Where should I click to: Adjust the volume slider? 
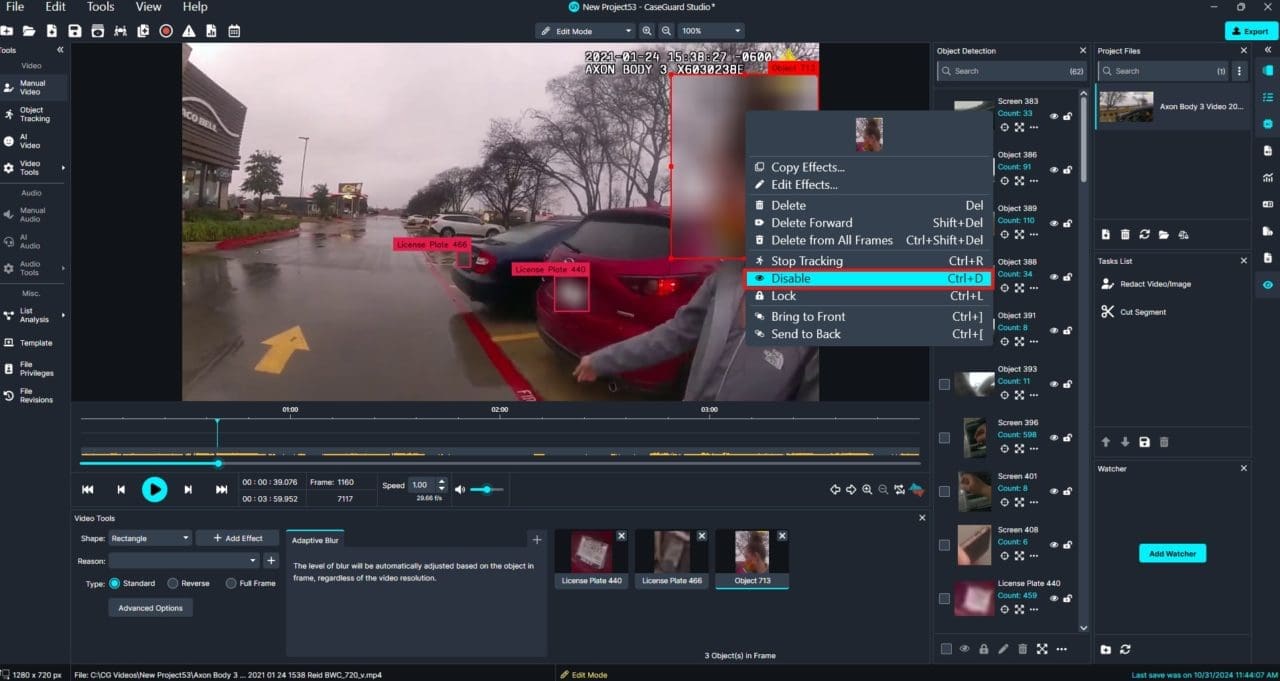[x=487, y=489]
